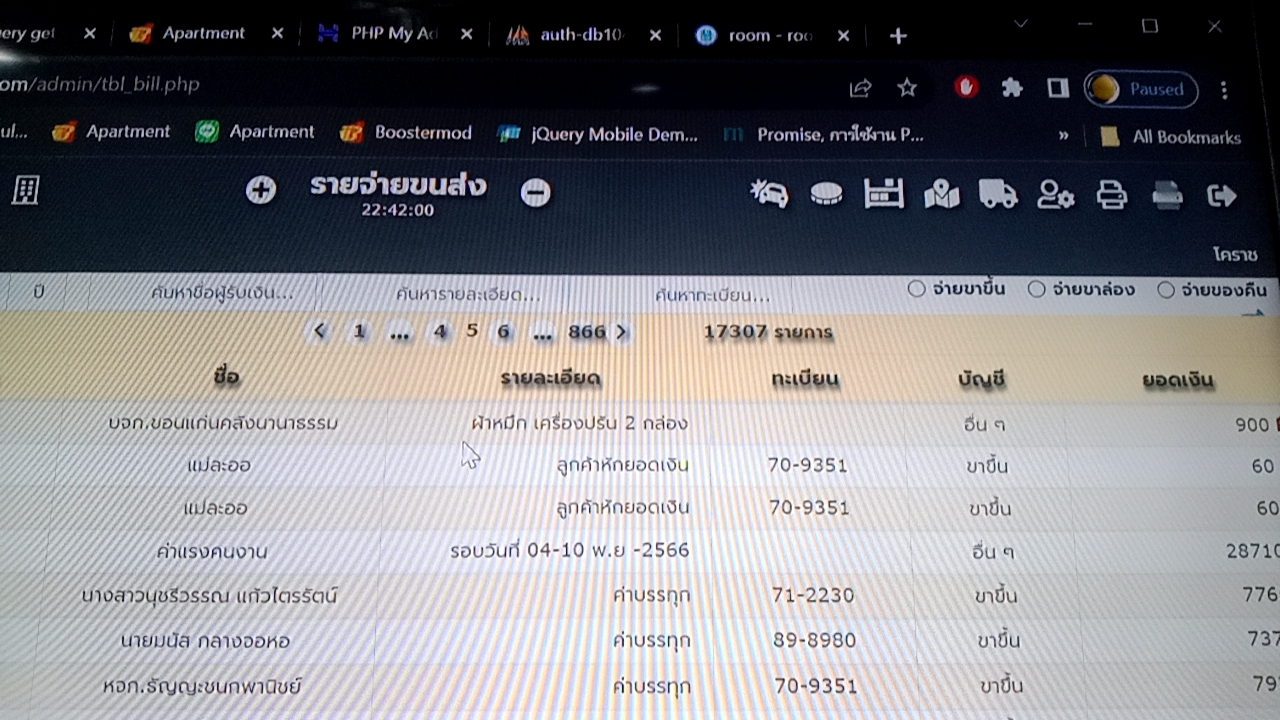The width and height of the screenshot is (1280, 720).
Task: Expand hidden bookmarks with double chevron
Action: tap(1062, 136)
